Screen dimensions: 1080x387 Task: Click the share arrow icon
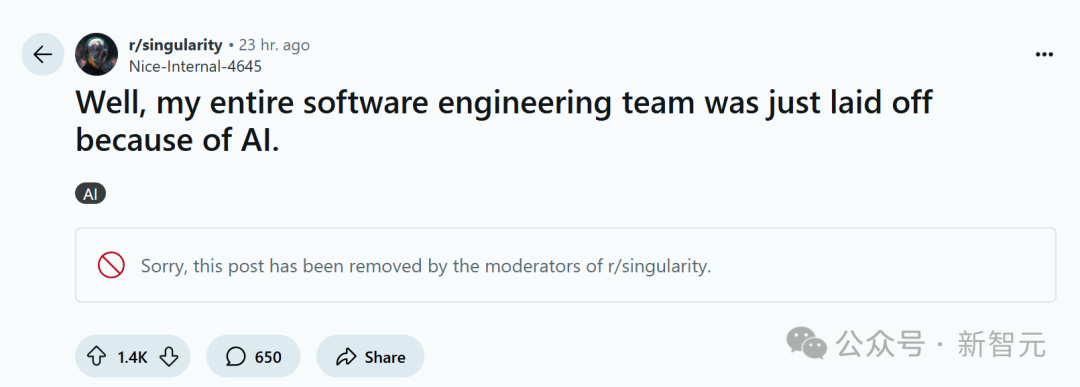[x=345, y=356]
